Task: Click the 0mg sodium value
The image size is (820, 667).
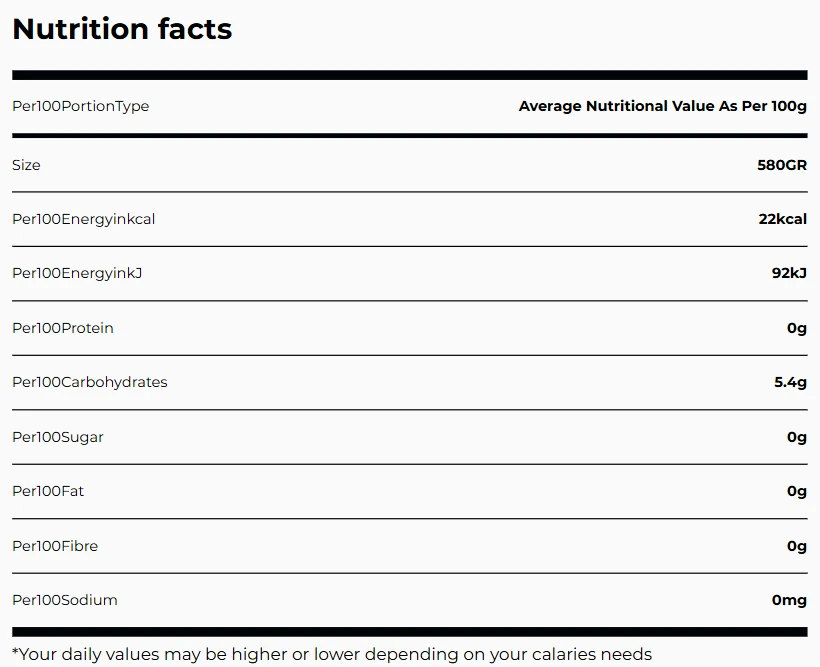Action: click(789, 601)
